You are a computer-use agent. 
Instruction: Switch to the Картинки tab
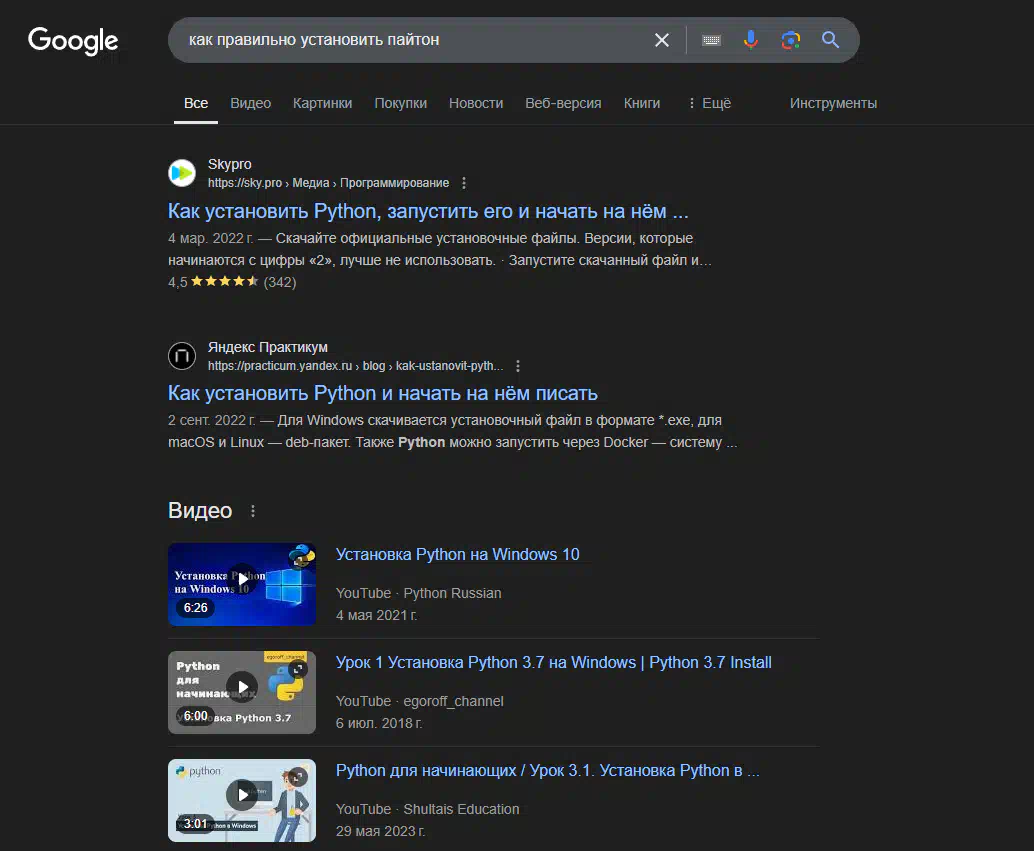(322, 104)
